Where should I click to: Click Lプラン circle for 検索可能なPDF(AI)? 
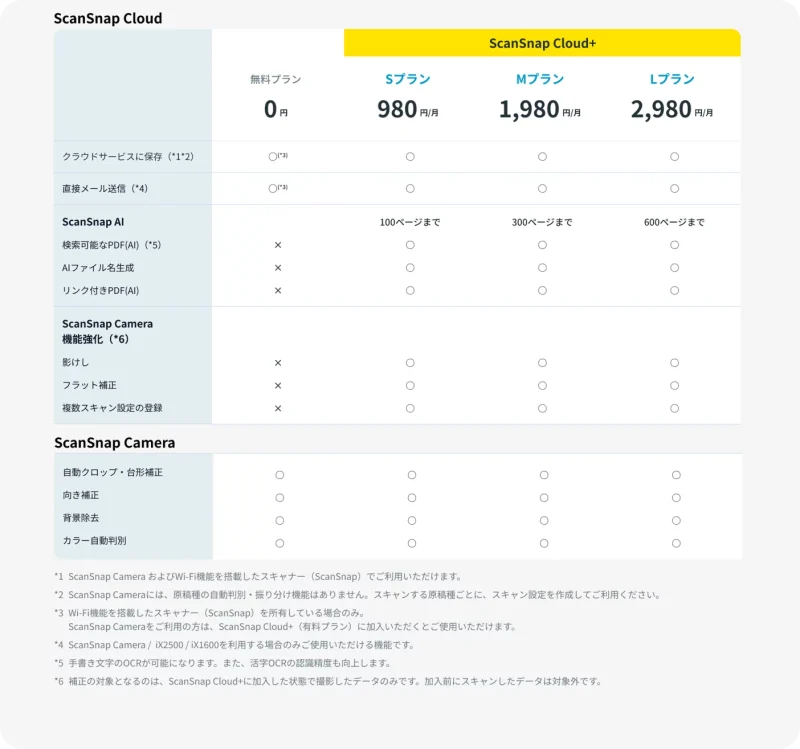(x=674, y=245)
